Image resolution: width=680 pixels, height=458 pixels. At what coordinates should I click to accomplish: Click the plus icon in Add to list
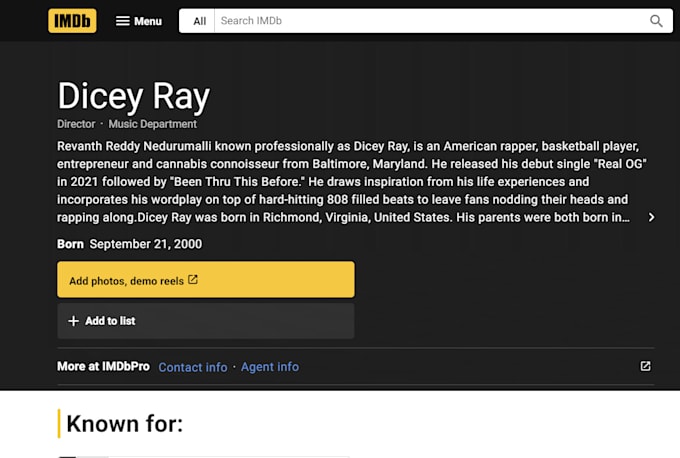[x=74, y=321]
